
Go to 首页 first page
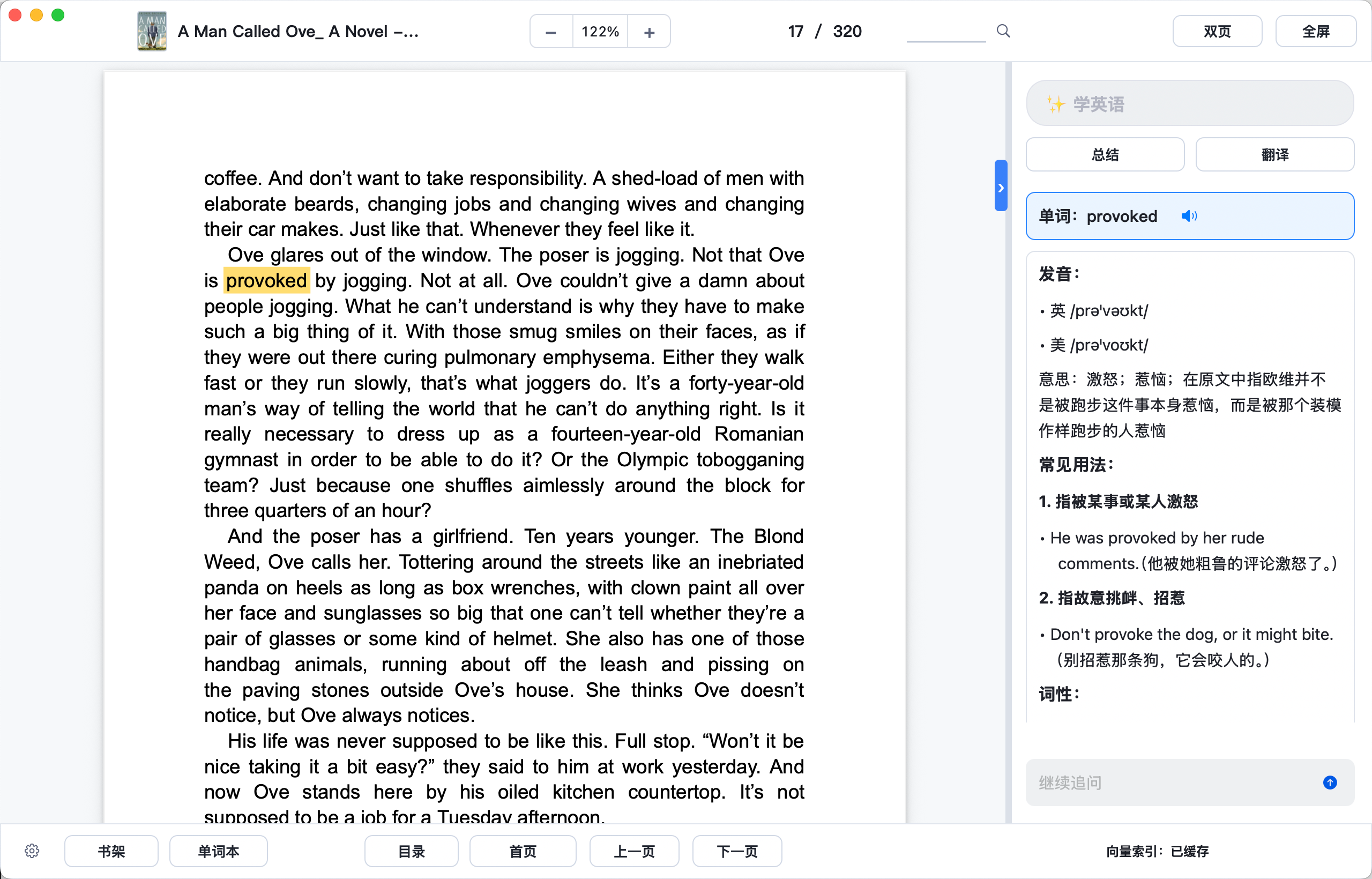pos(522,851)
